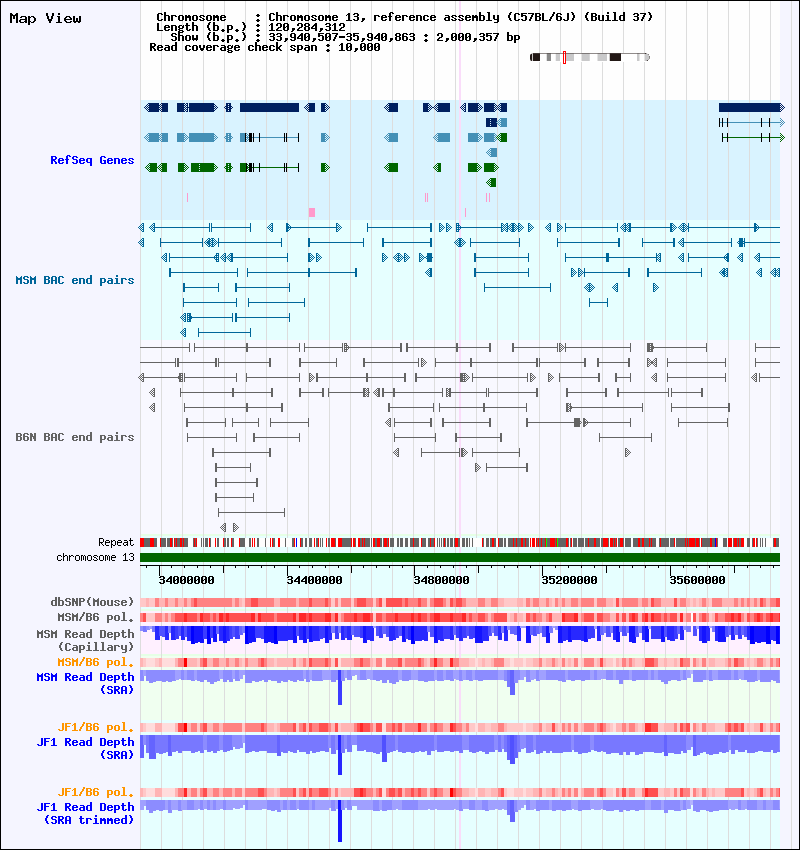Click the green chromosome 13 bar
This screenshot has width=800, height=850.
(460, 557)
